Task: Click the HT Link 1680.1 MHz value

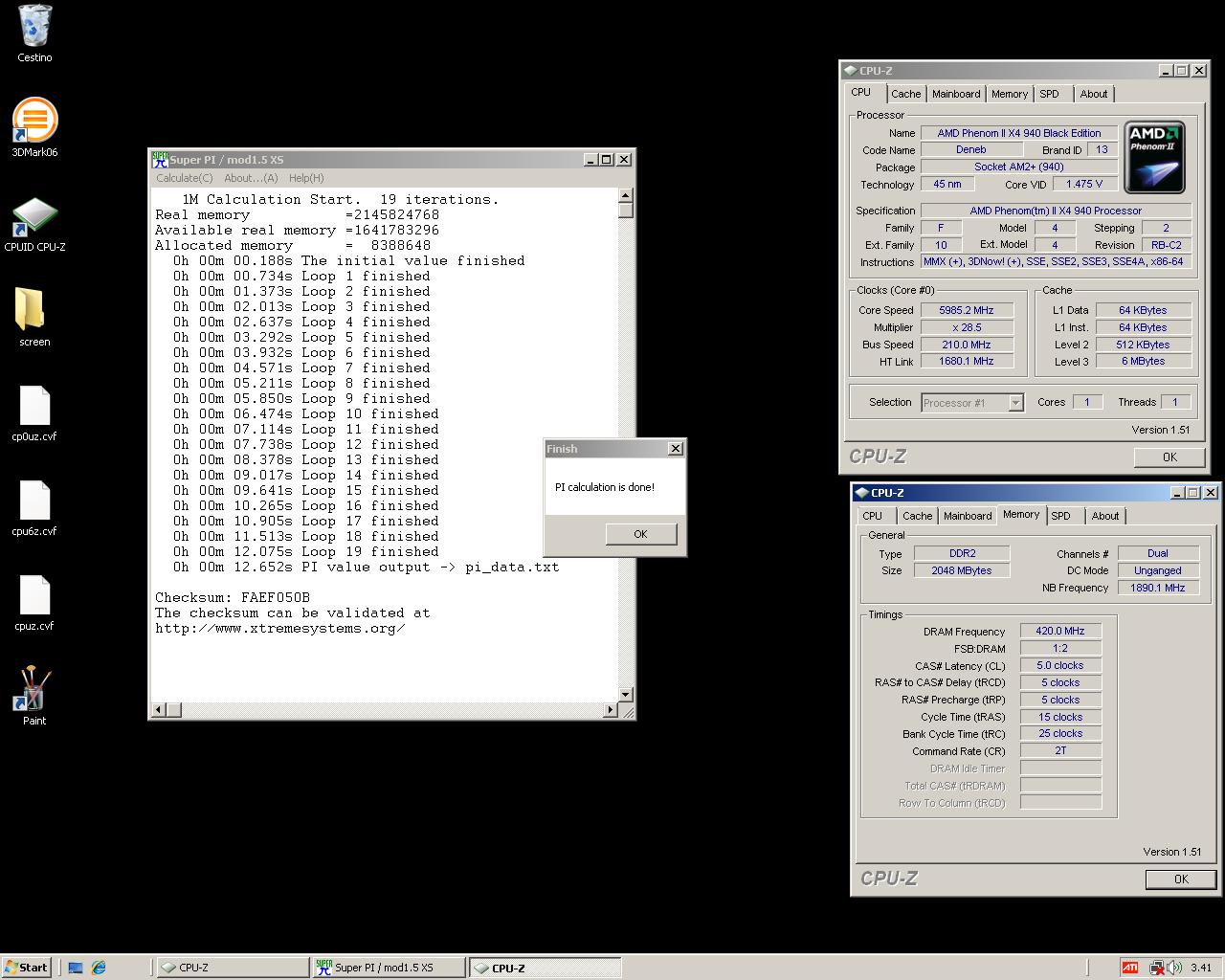Action: pyautogui.click(x=966, y=362)
